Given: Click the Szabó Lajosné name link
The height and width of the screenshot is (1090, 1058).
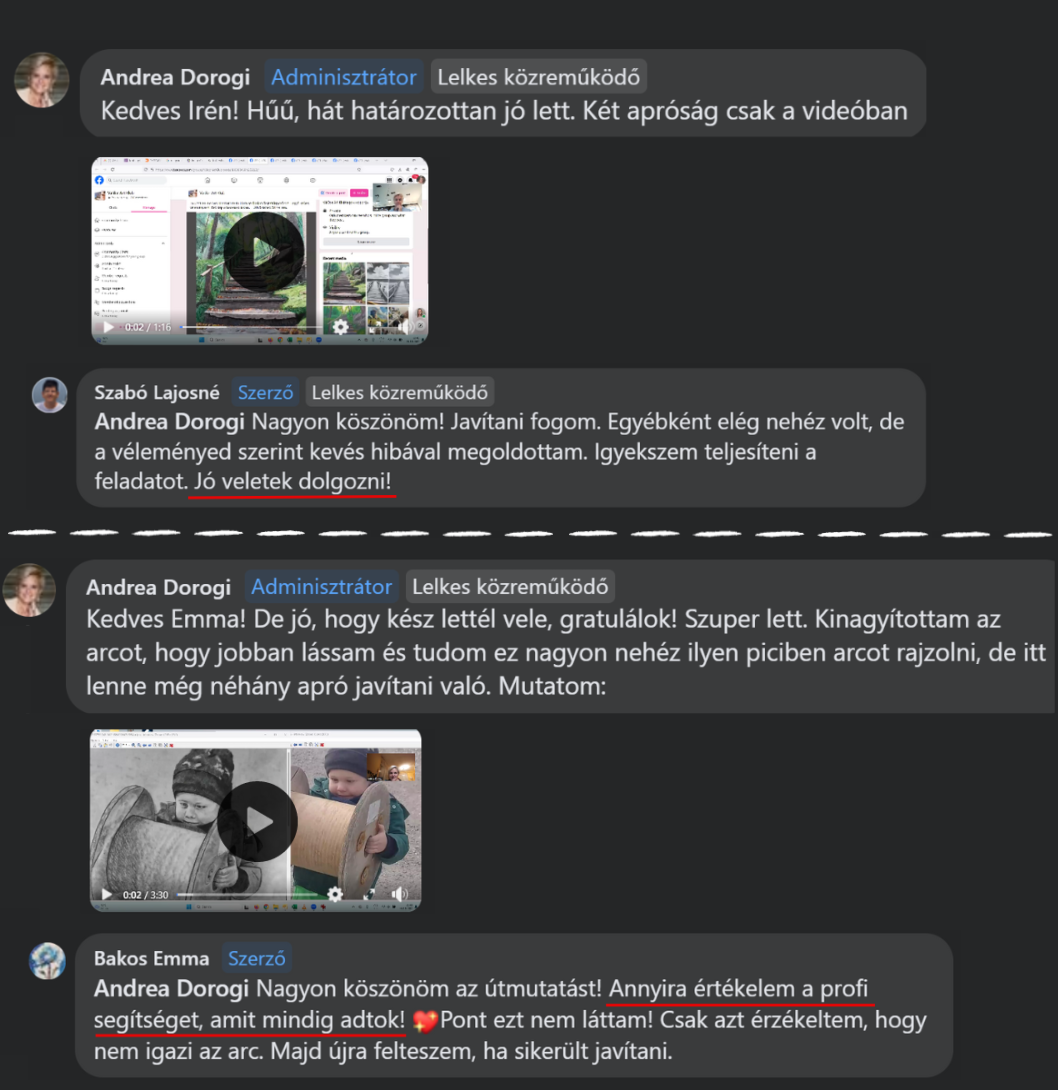Looking at the screenshot, I should pos(157,393).
